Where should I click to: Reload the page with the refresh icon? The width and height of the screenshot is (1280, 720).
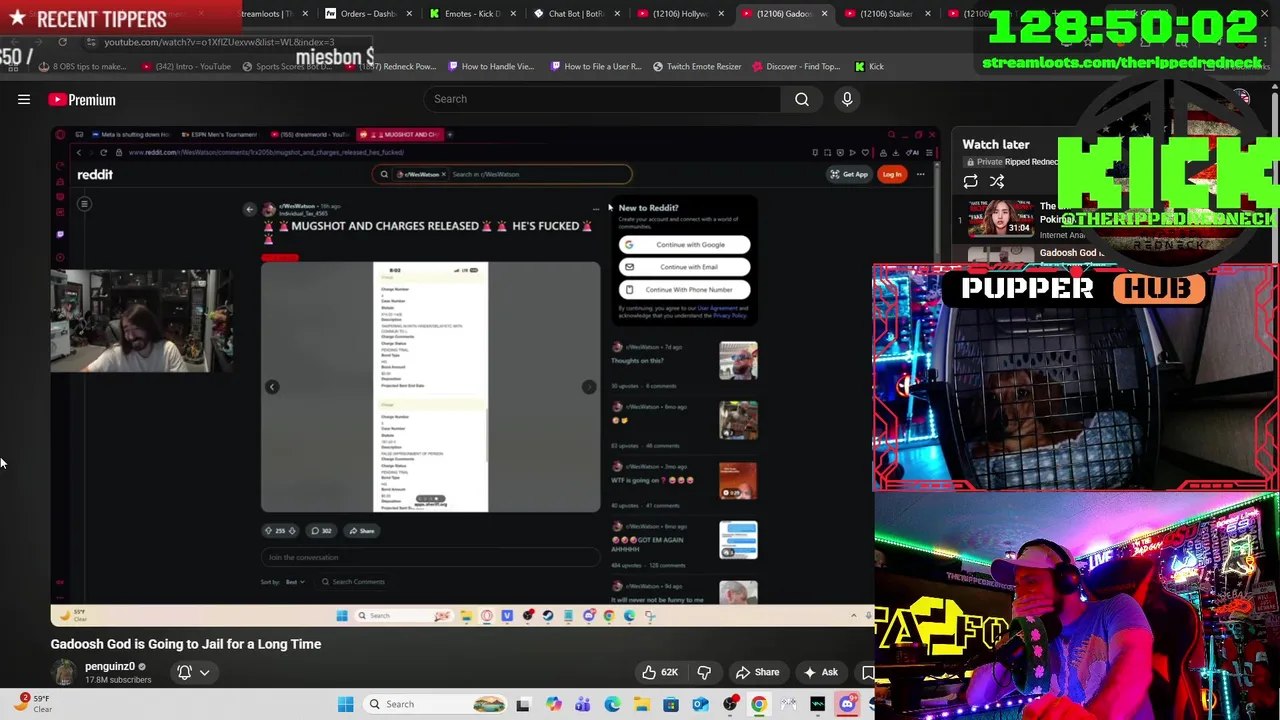coord(62,42)
